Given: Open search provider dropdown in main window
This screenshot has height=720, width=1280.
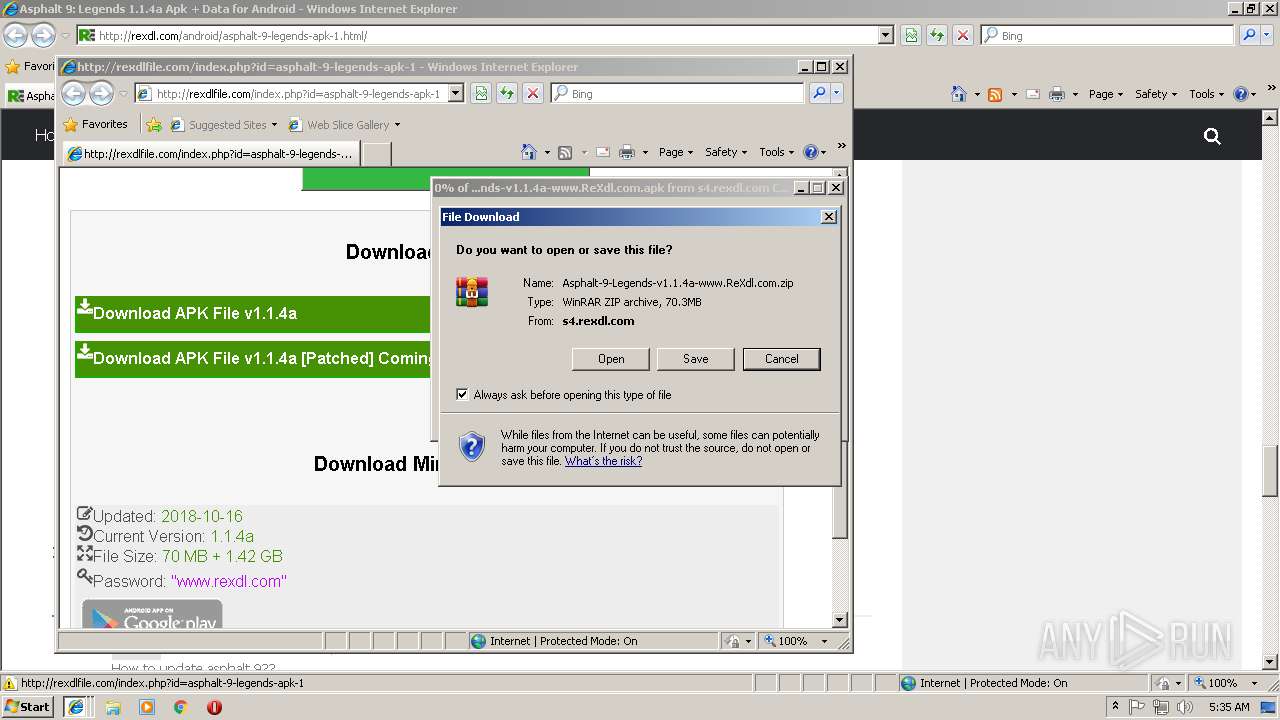Looking at the screenshot, I should [1267, 35].
